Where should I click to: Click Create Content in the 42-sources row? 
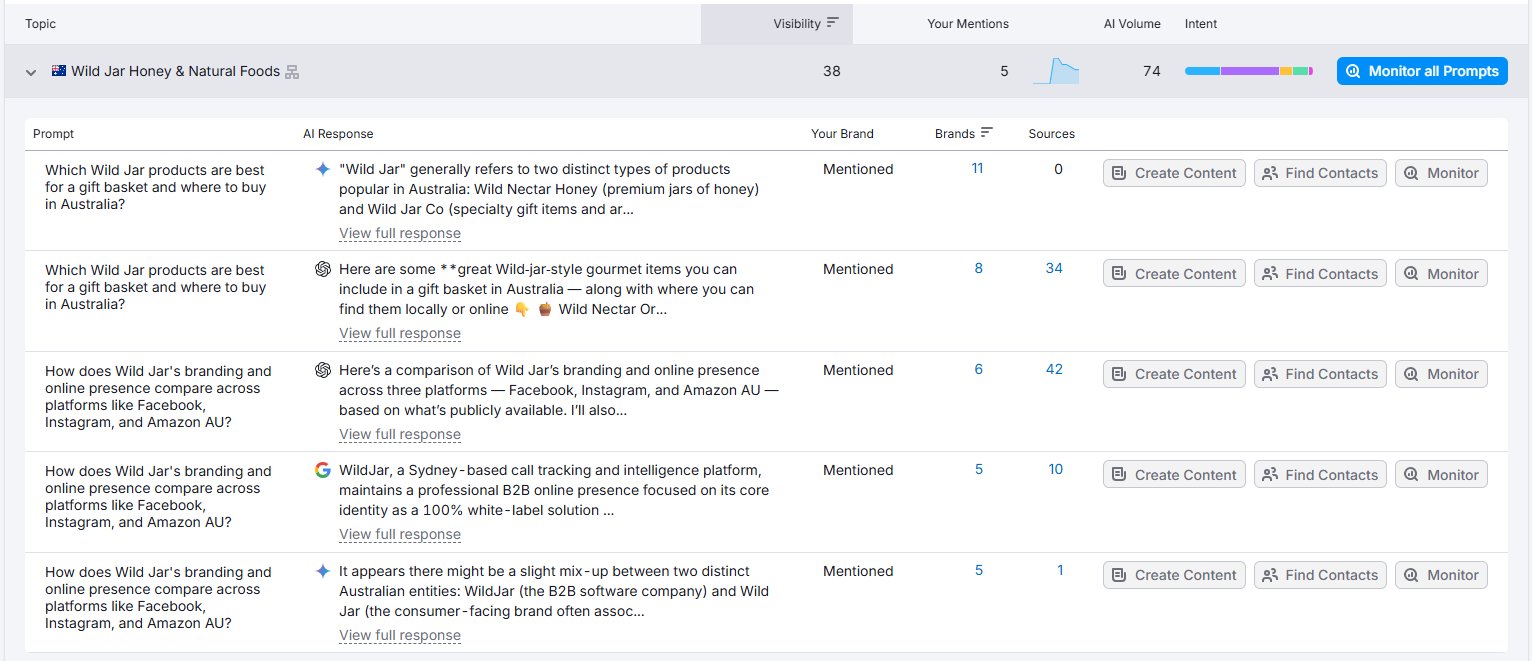(x=1175, y=374)
